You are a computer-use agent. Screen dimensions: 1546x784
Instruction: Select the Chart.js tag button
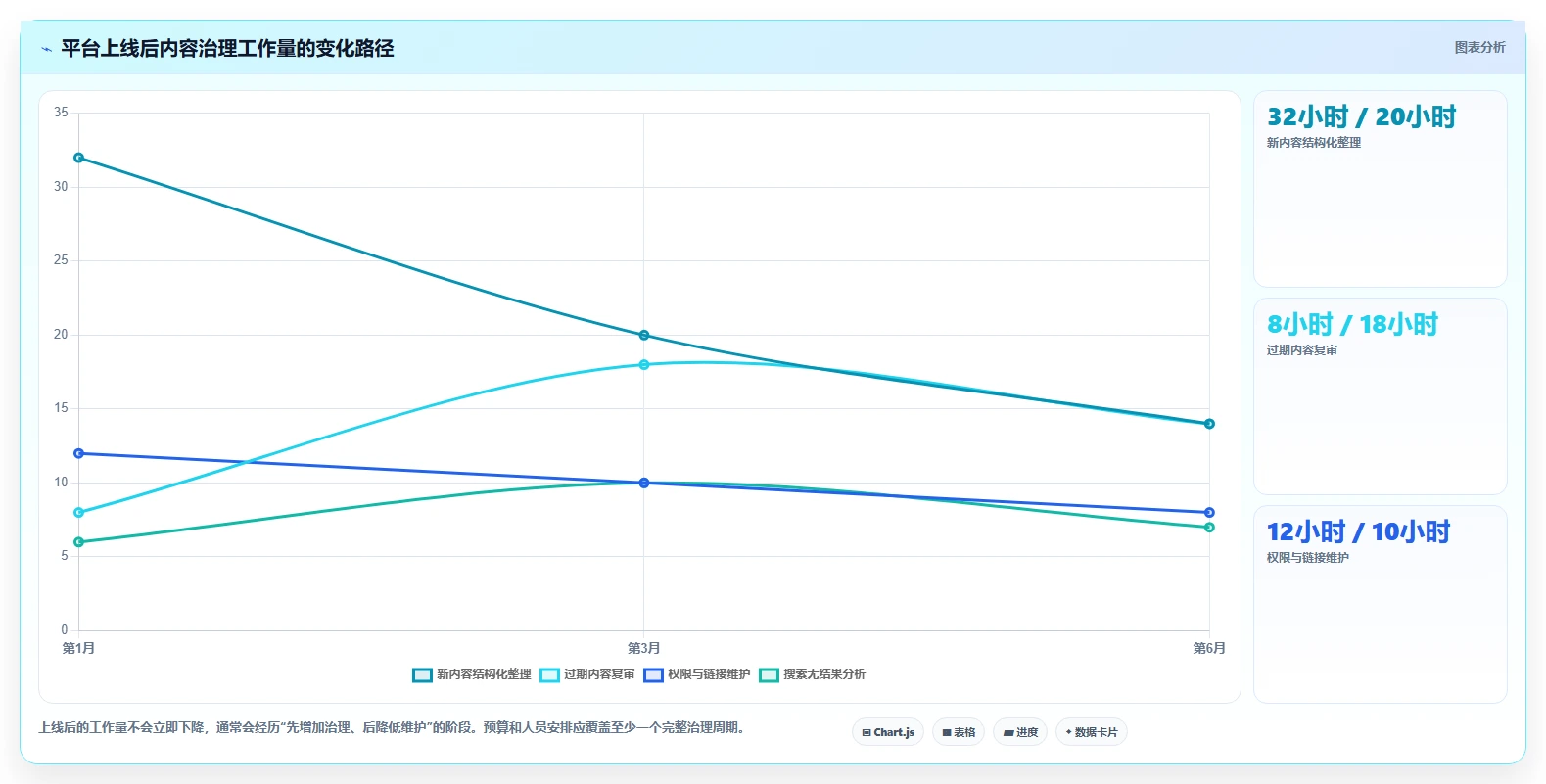(x=888, y=732)
